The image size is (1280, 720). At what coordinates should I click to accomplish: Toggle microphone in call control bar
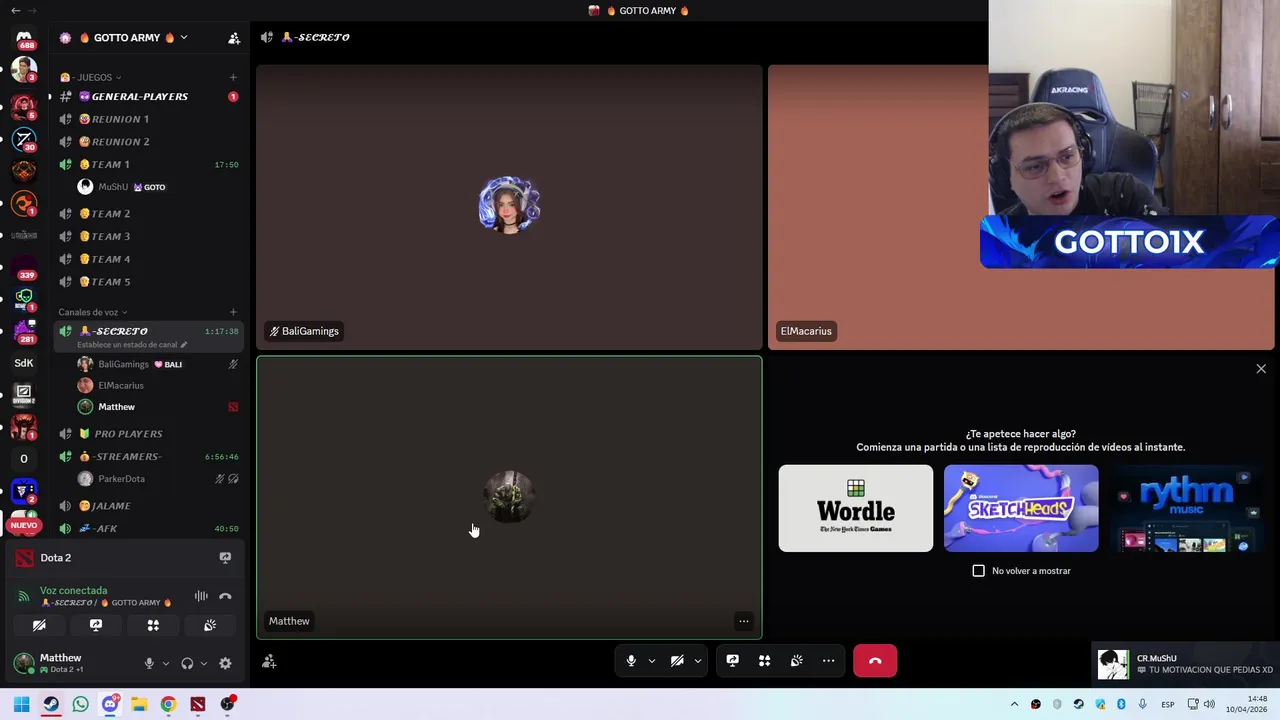[x=631, y=661]
